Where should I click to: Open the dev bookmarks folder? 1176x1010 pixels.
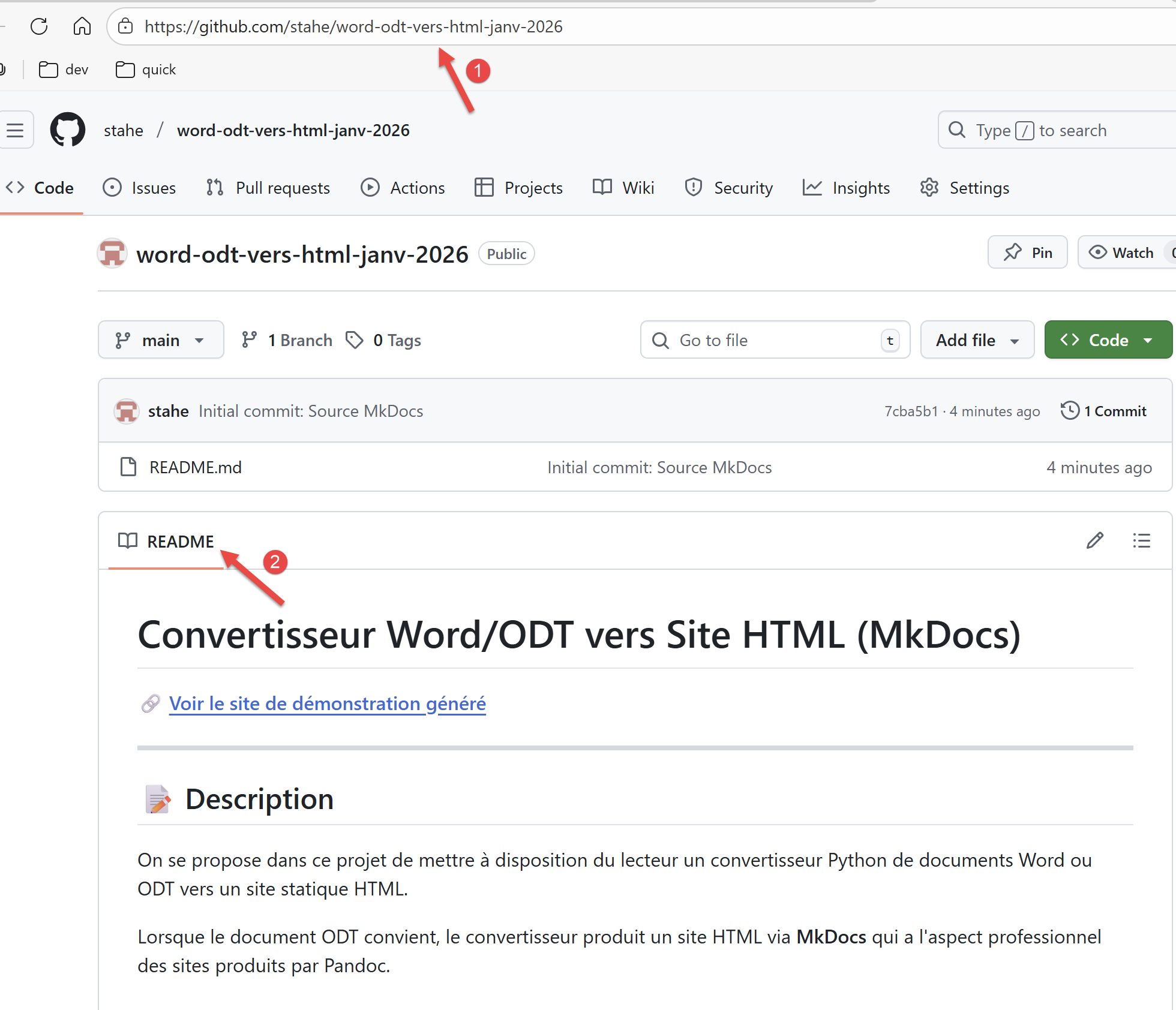click(x=64, y=70)
